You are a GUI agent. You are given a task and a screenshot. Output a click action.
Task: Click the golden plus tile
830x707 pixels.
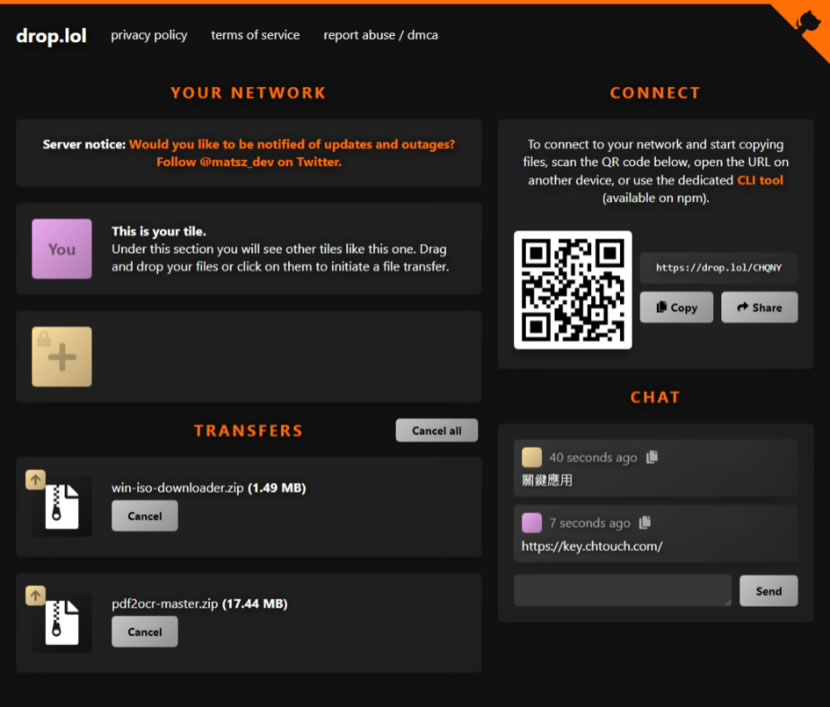point(62,357)
